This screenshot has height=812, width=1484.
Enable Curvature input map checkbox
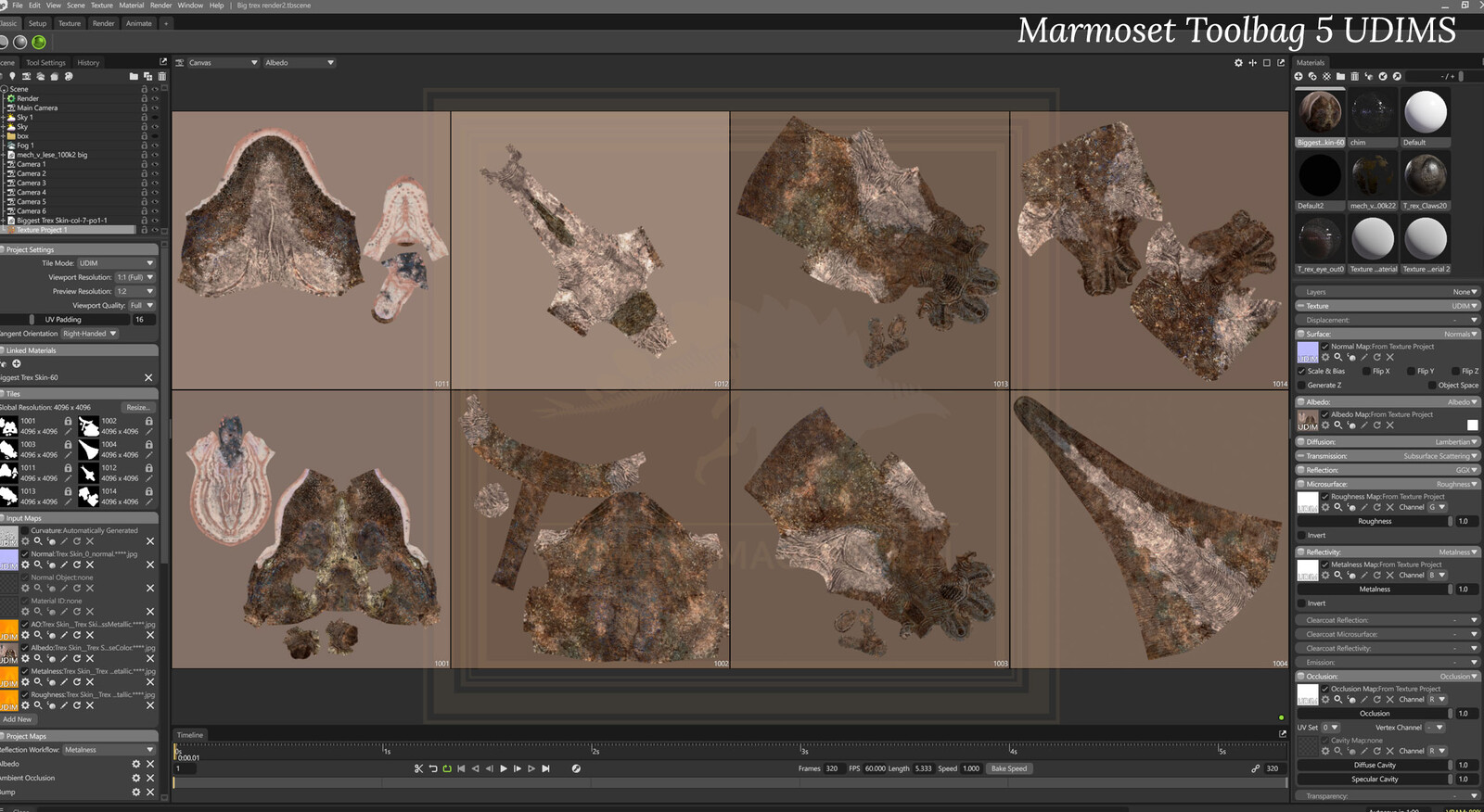tap(25, 531)
